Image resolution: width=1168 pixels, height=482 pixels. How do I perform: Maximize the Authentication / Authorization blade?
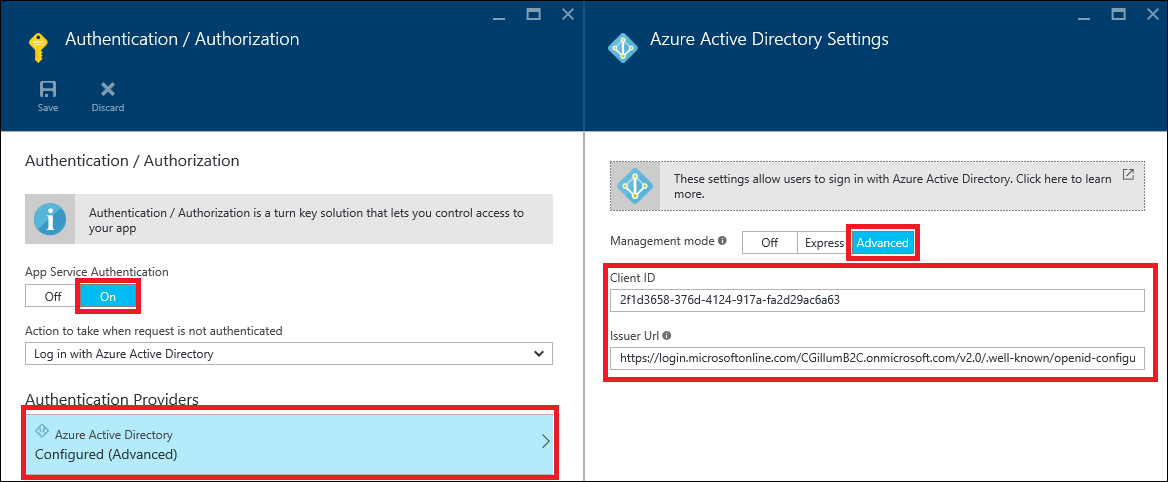(x=533, y=14)
